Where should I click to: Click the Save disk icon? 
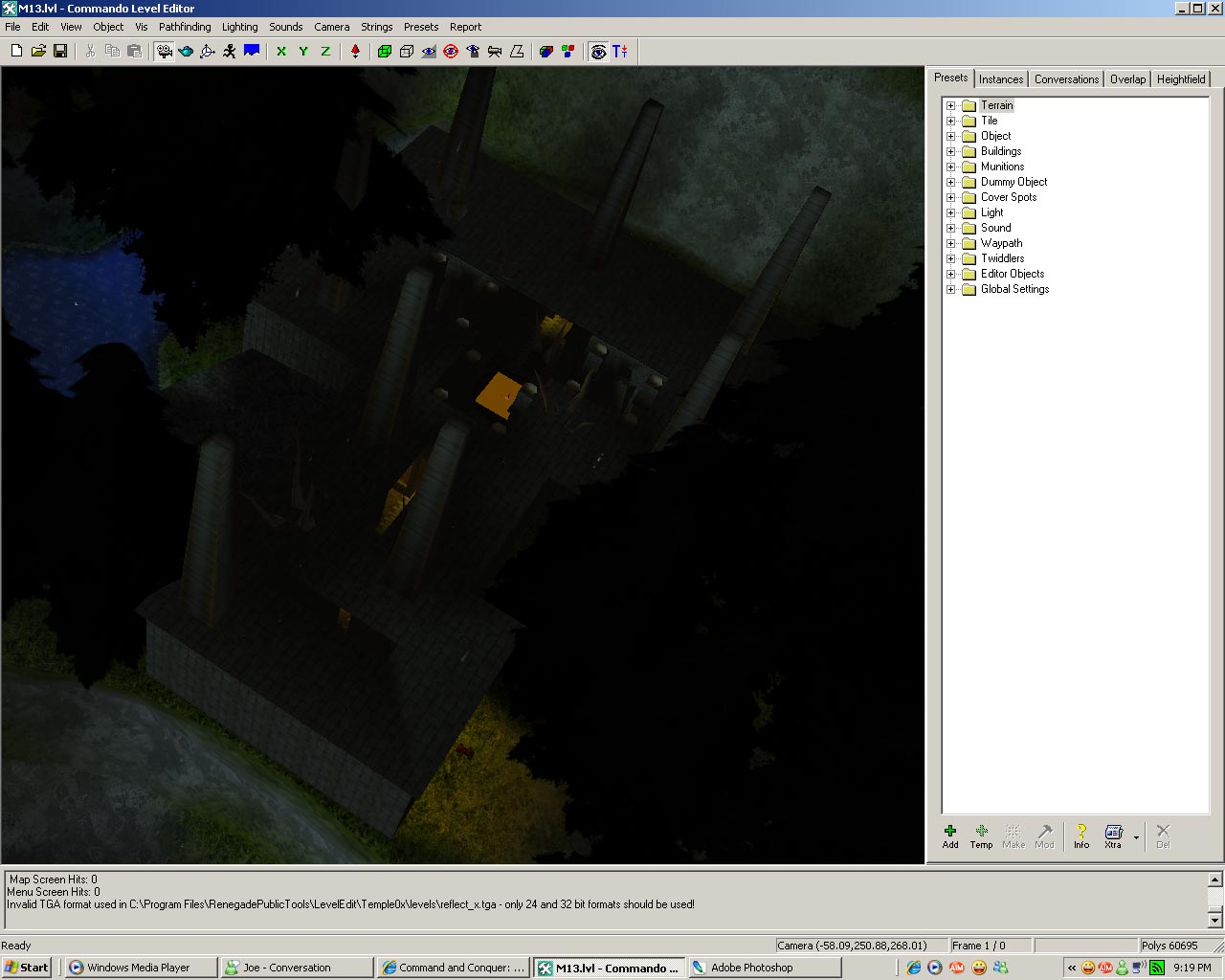tap(60, 52)
